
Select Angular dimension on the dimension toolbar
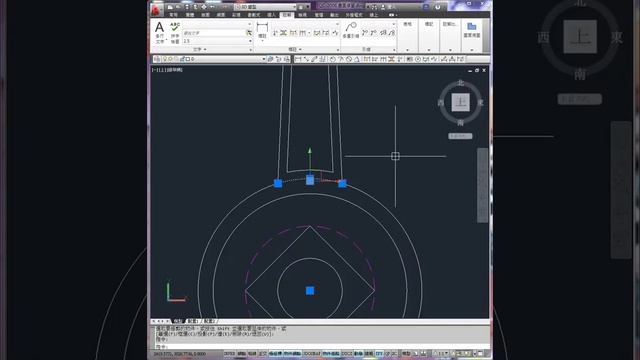click(357, 59)
